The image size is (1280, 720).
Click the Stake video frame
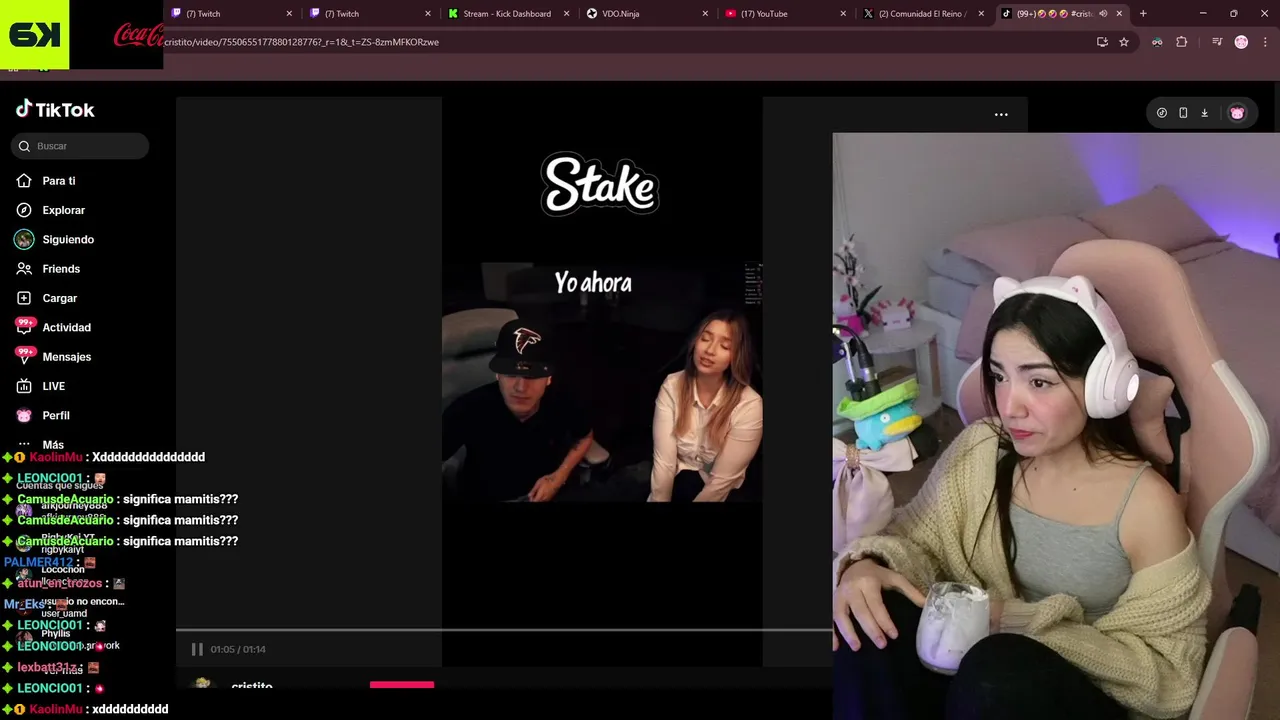point(602,381)
